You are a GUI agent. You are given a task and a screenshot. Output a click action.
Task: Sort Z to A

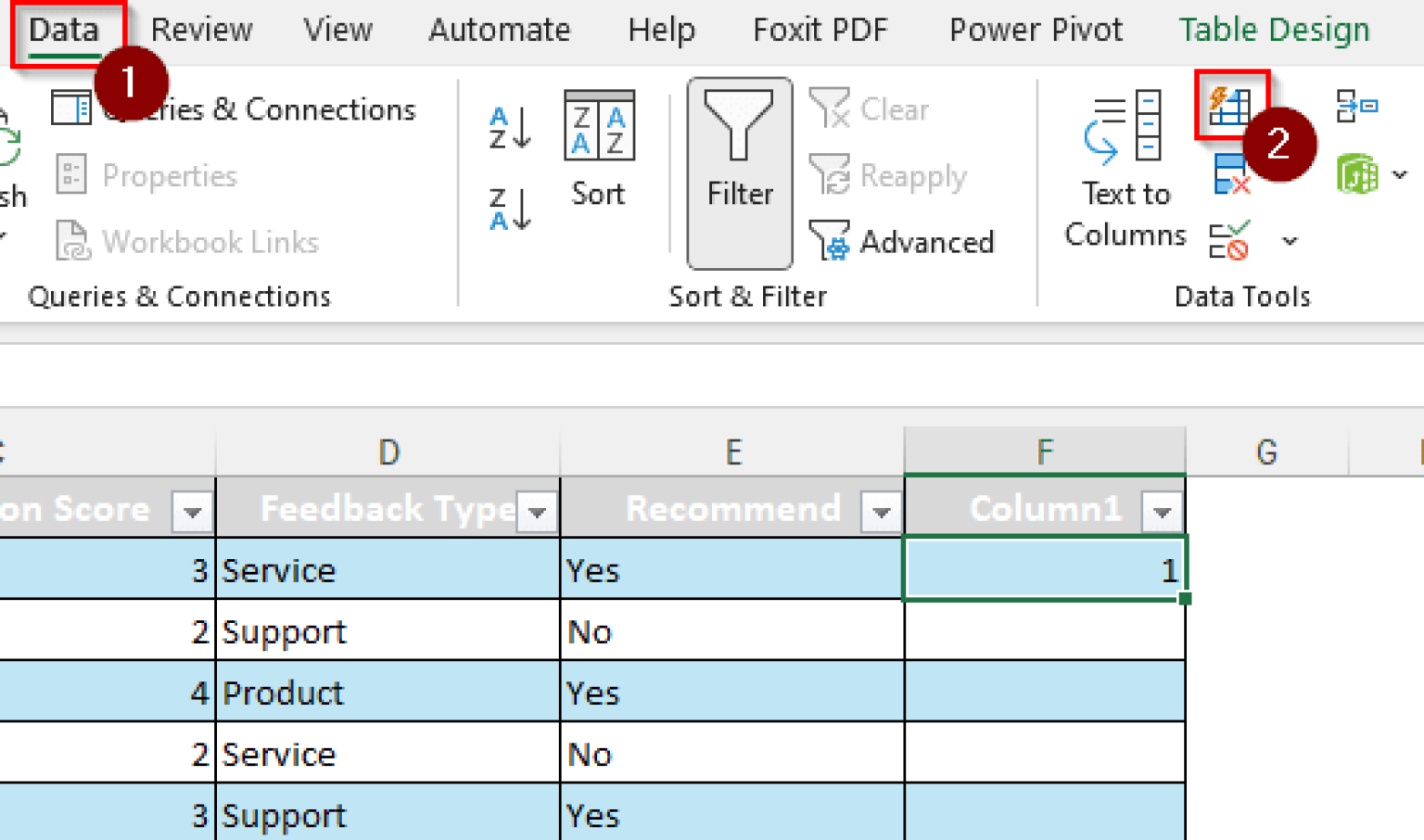[x=508, y=206]
